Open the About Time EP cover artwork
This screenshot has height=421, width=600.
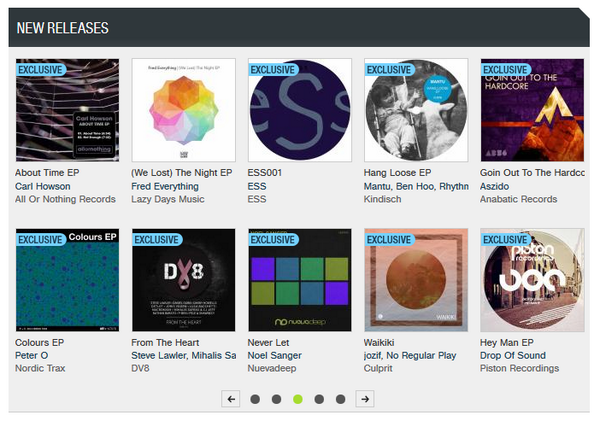click(x=67, y=110)
